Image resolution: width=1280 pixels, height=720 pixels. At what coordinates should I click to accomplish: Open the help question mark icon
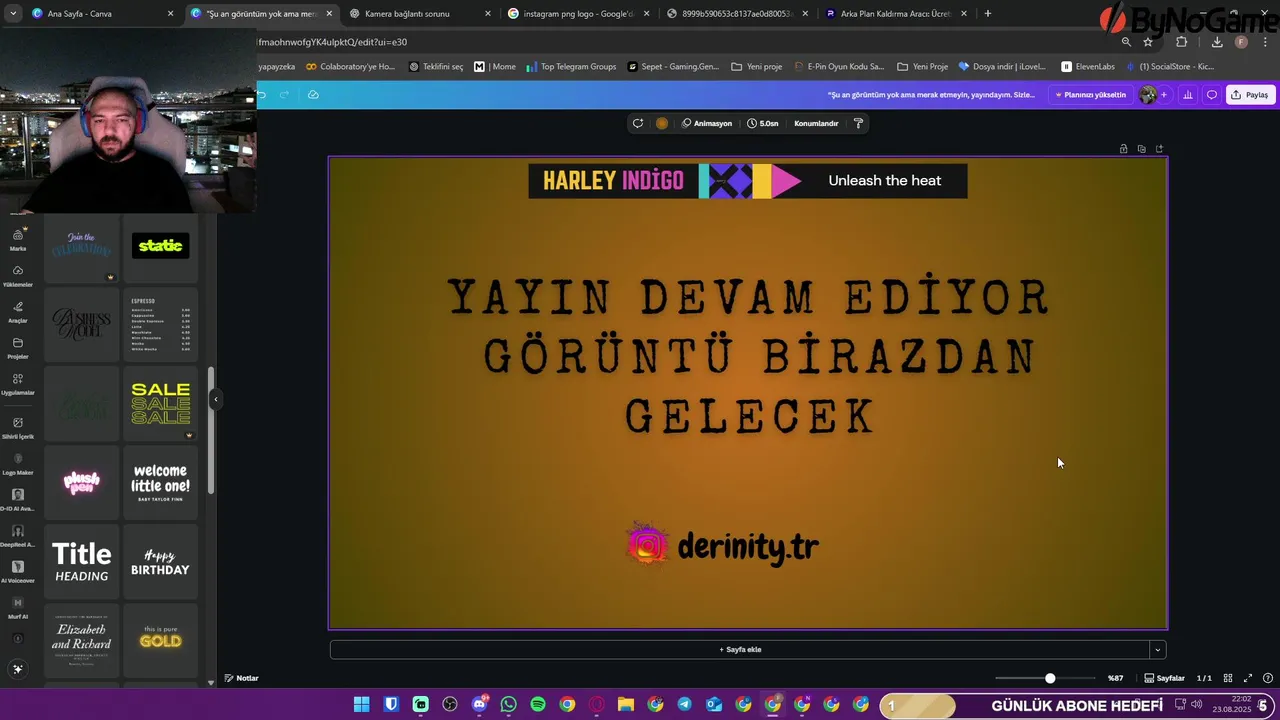[1268, 678]
